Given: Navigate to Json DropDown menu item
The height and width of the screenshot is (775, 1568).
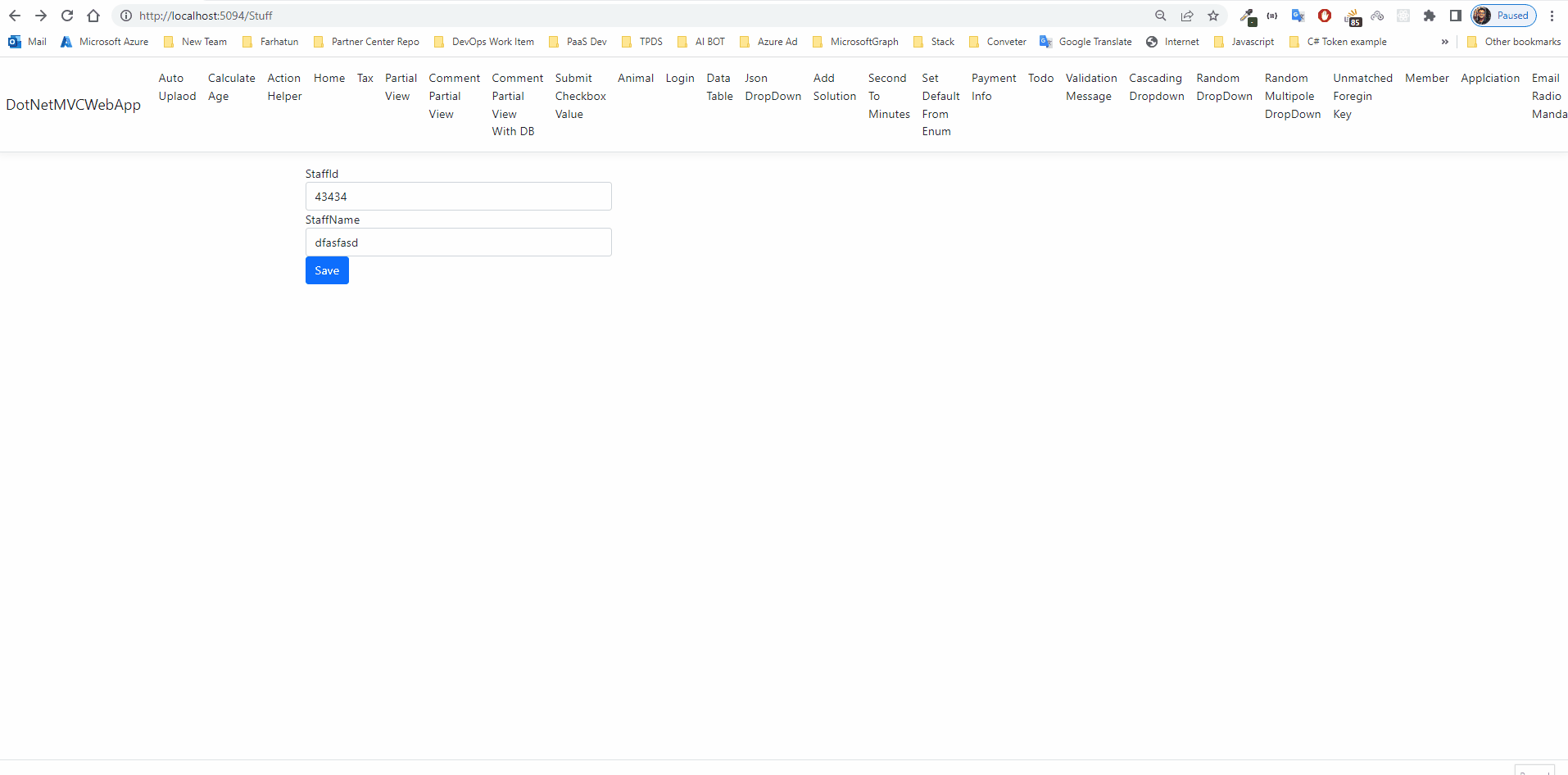Looking at the screenshot, I should point(771,87).
